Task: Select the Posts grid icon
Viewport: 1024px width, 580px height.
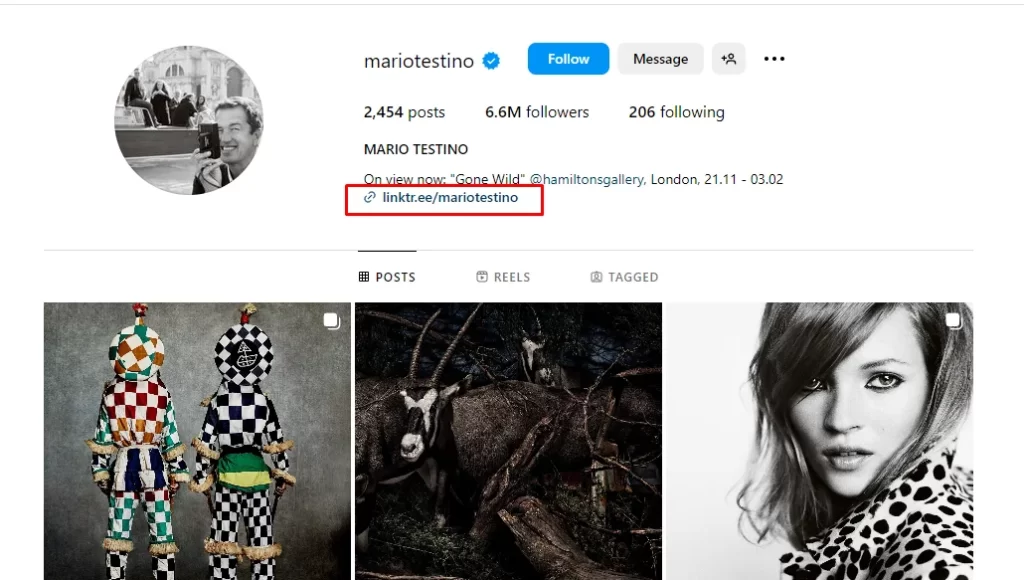Action: coord(364,277)
